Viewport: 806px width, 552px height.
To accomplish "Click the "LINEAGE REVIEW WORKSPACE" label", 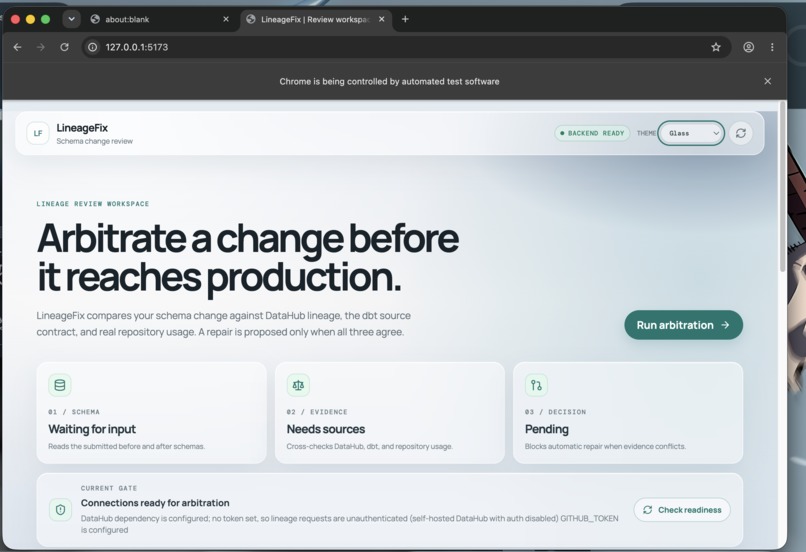I will [93, 204].
